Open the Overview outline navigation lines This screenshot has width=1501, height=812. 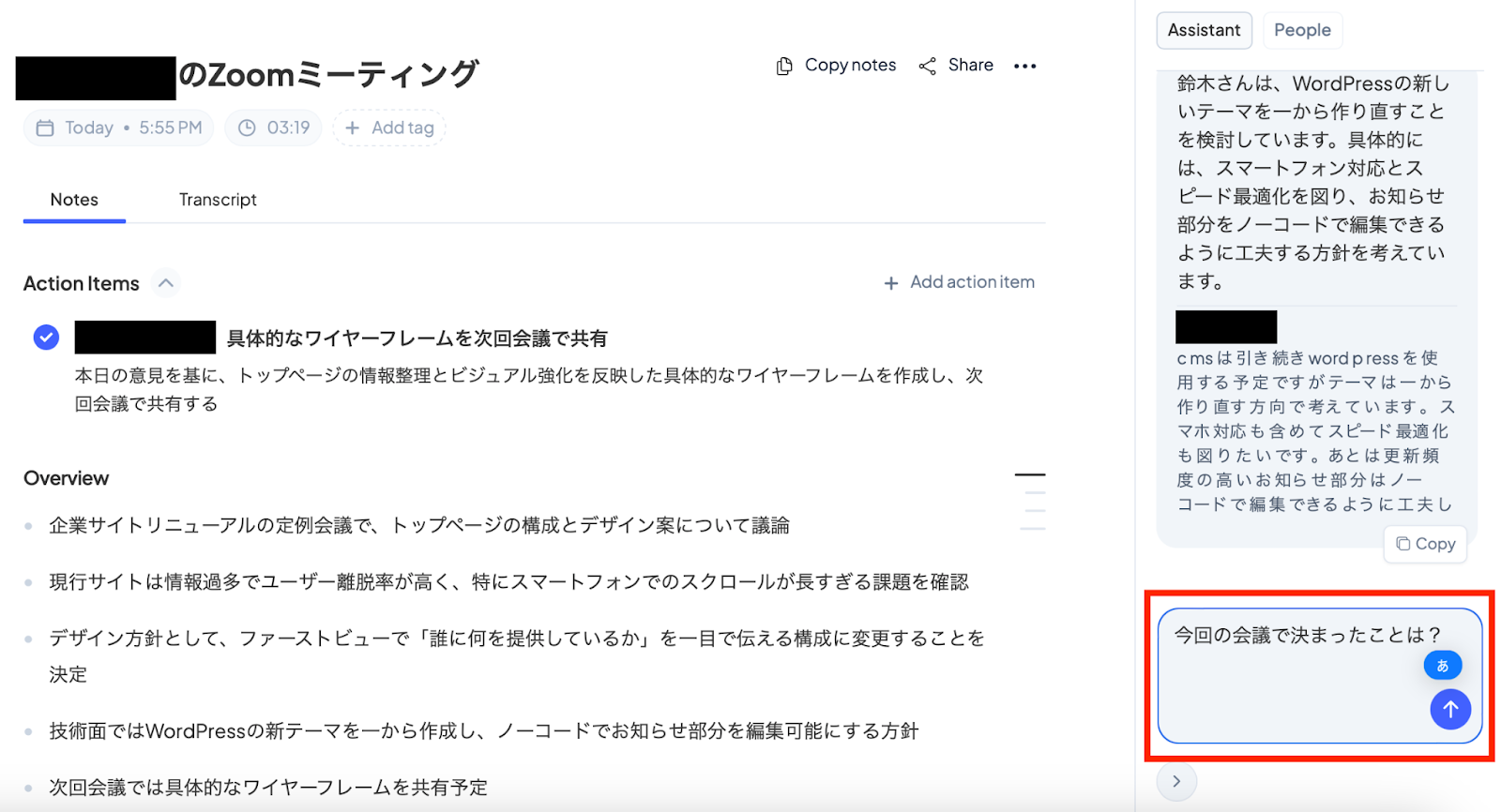point(1031,502)
